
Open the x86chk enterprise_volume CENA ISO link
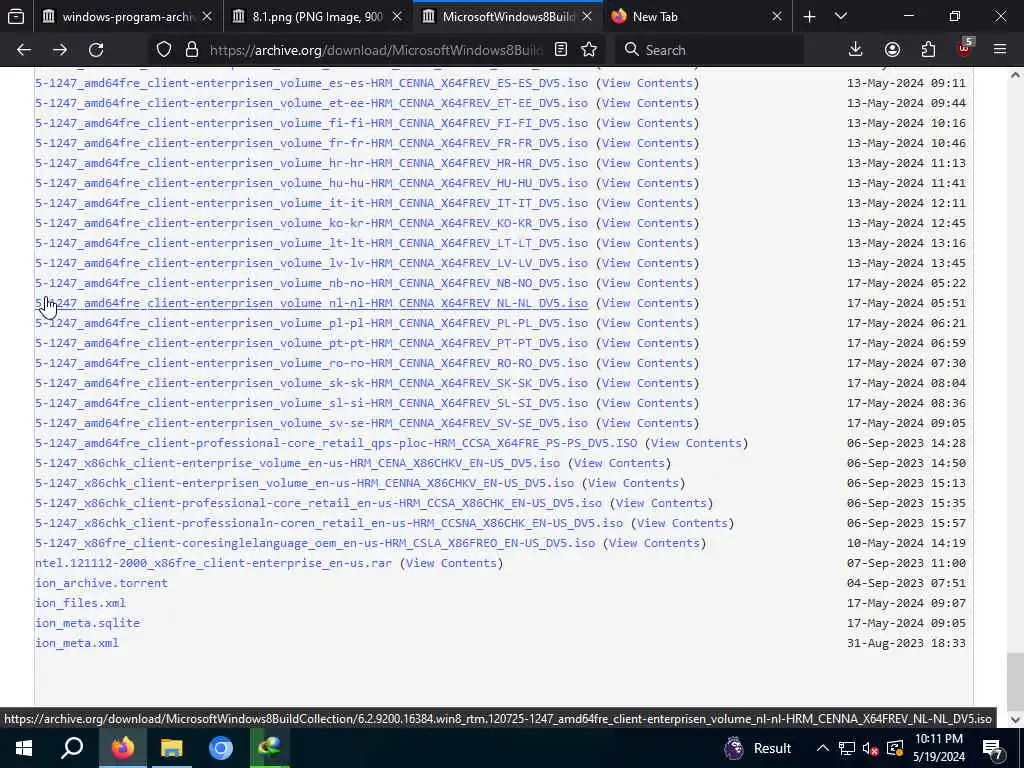(298, 463)
